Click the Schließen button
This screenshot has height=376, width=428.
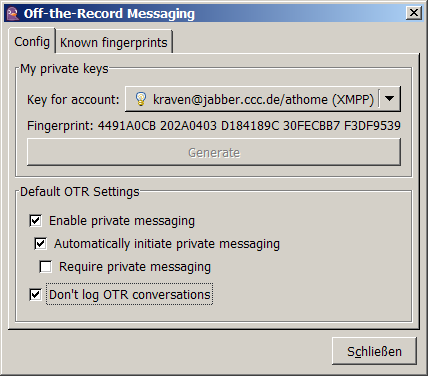click(374, 351)
